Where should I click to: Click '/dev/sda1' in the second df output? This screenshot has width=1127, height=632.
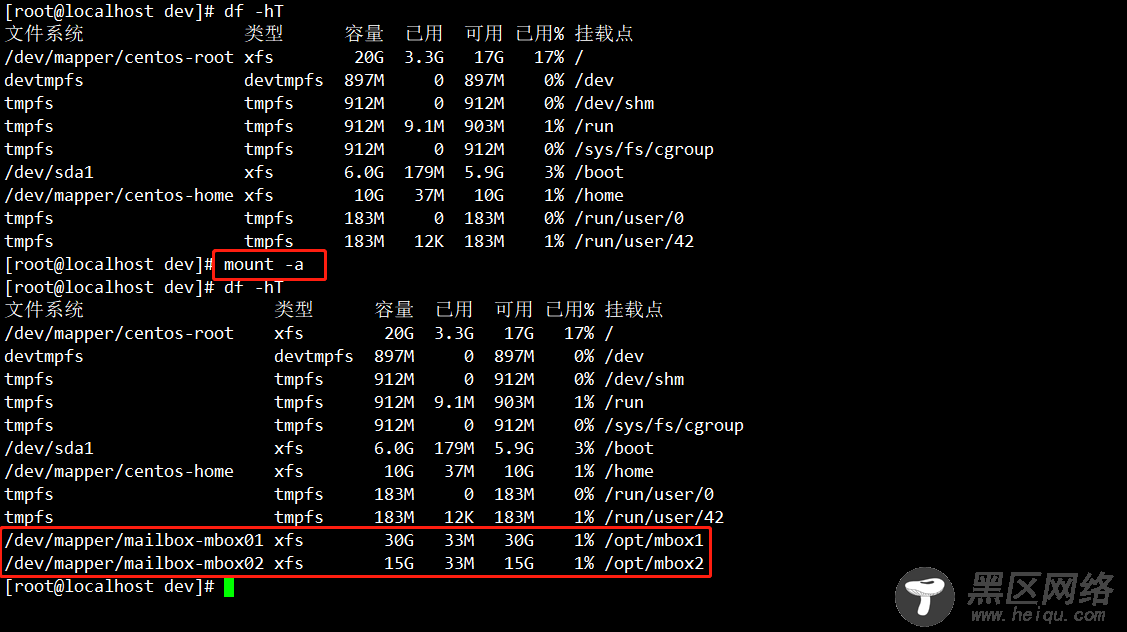[x=49, y=449]
